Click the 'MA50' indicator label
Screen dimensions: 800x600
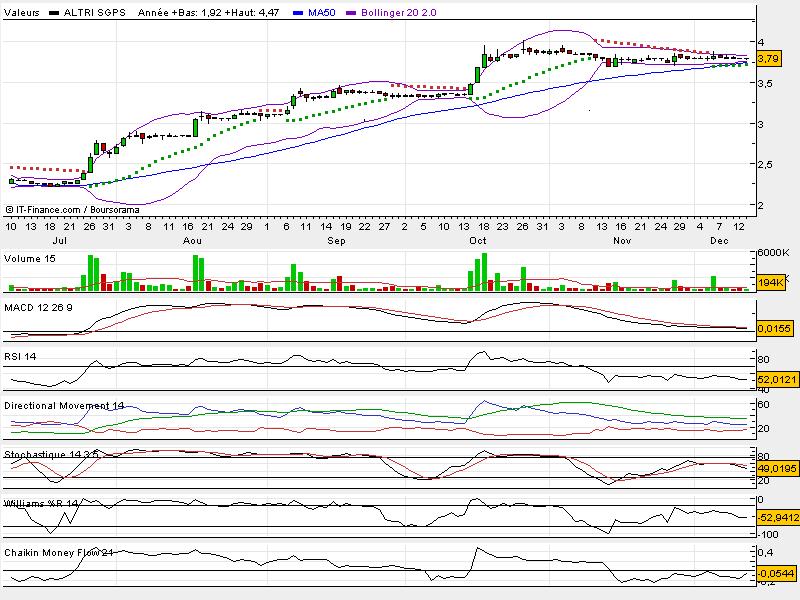[322, 13]
